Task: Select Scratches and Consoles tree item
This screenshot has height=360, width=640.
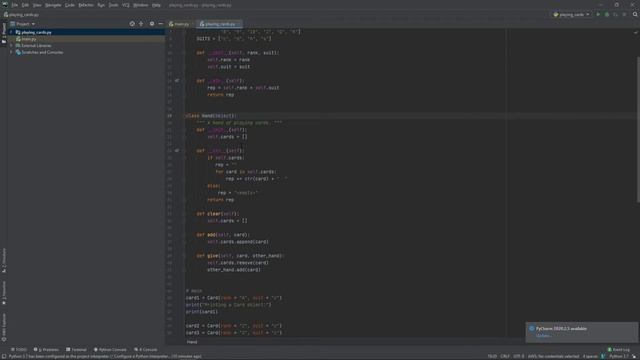Action: tap(42, 52)
